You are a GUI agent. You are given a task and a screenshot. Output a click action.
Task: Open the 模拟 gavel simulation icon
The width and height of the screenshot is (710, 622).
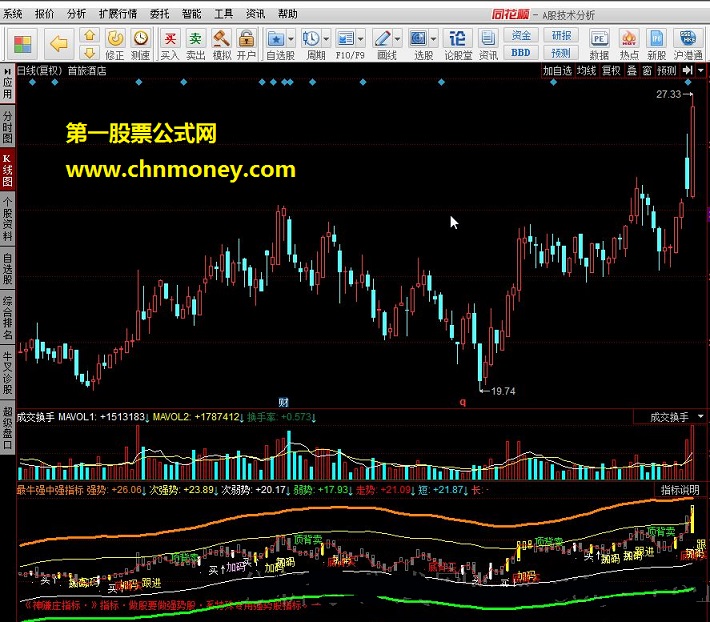[x=221, y=38]
